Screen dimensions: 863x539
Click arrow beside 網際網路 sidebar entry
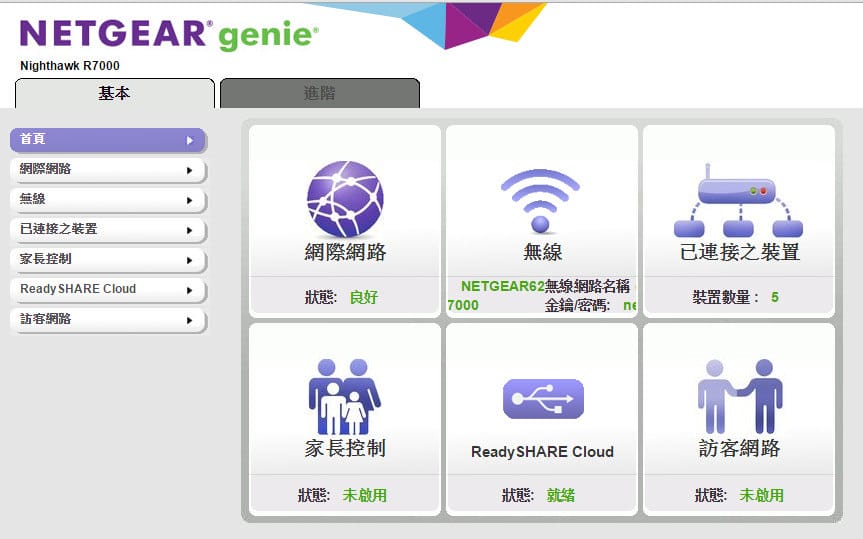(189, 171)
